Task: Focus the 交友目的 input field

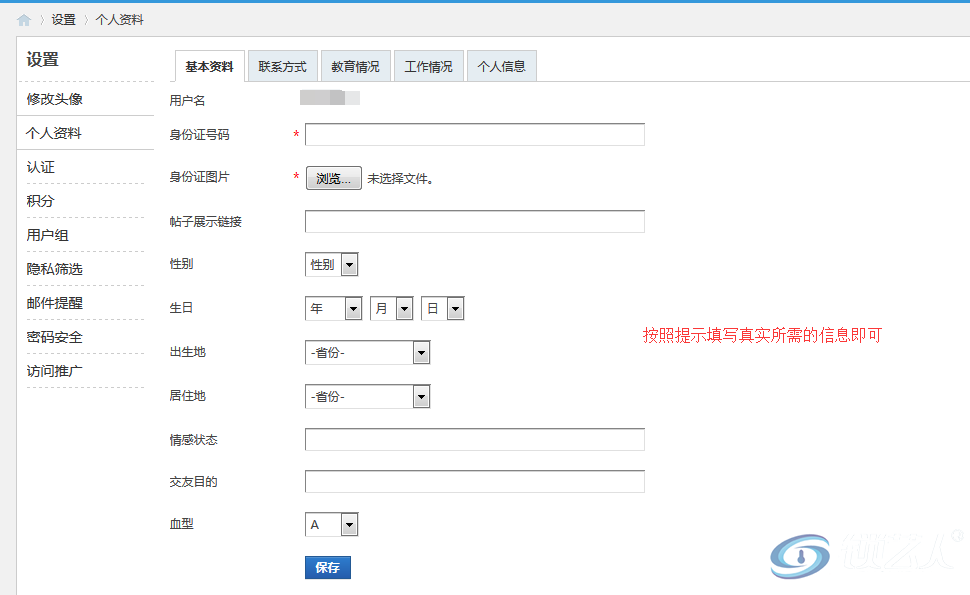Action: coord(474,481)
